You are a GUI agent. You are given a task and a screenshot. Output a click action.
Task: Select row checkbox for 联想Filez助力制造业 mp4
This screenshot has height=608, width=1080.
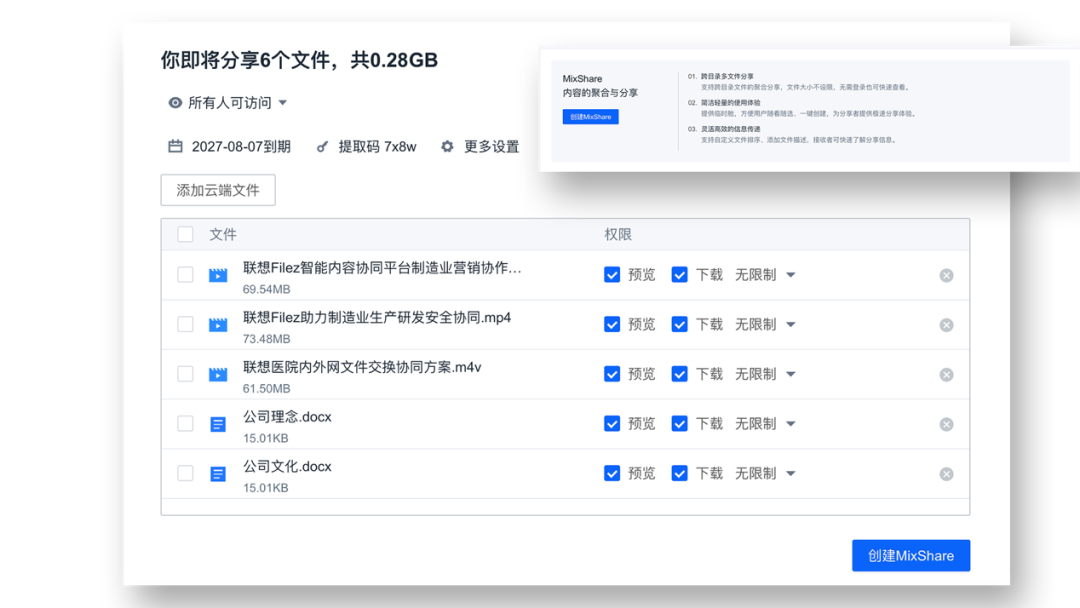[185, 324]
